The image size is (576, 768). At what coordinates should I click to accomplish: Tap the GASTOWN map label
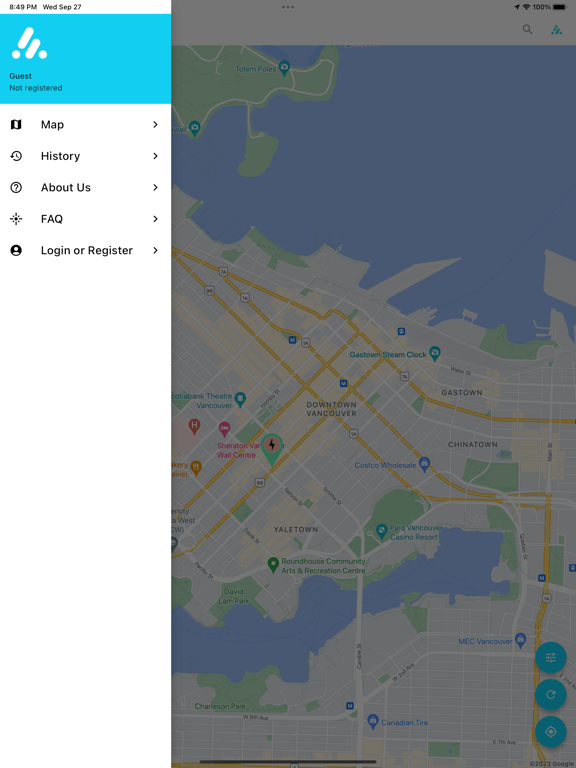462,393
